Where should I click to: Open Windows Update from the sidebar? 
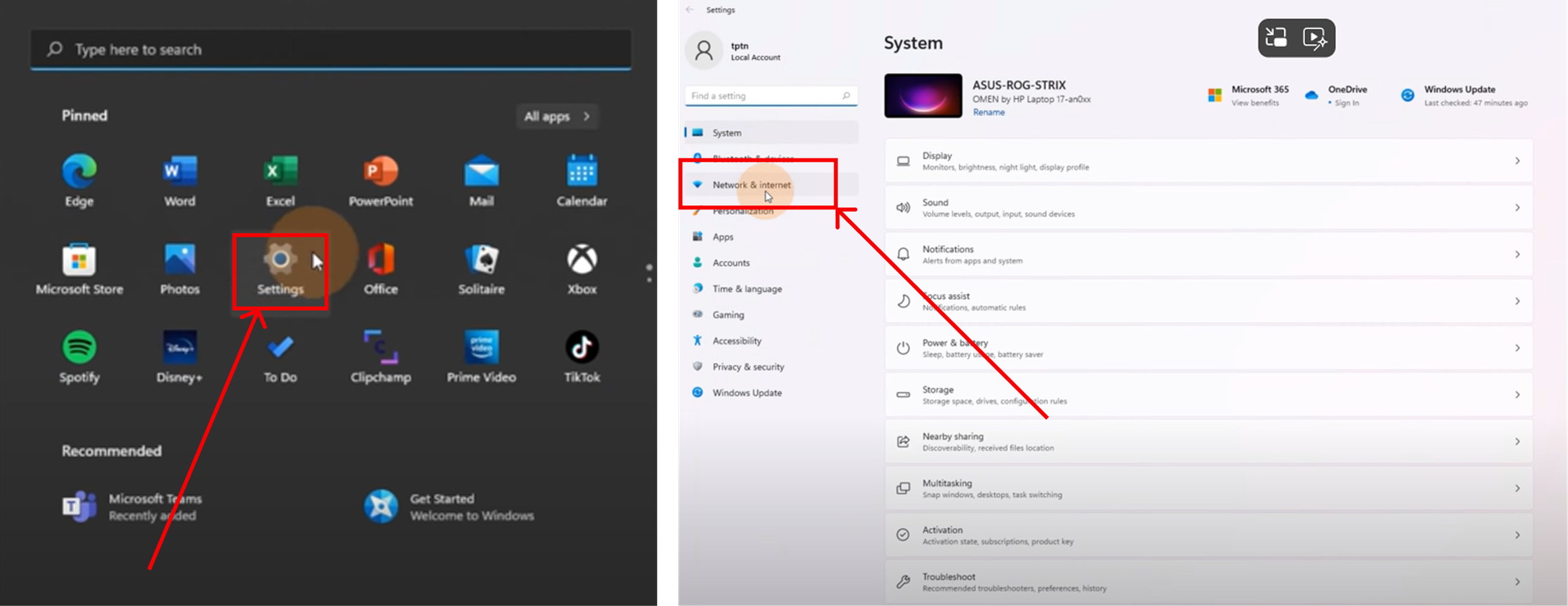pos(746,393)
